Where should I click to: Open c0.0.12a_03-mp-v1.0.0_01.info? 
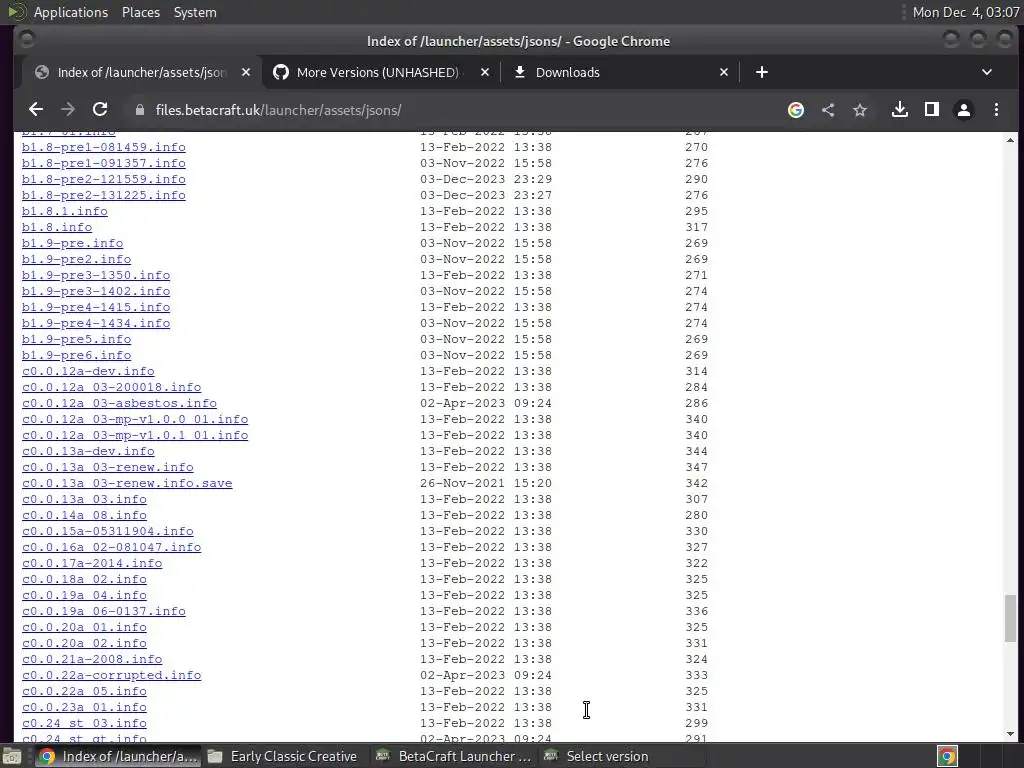click(x=135, y=419)
